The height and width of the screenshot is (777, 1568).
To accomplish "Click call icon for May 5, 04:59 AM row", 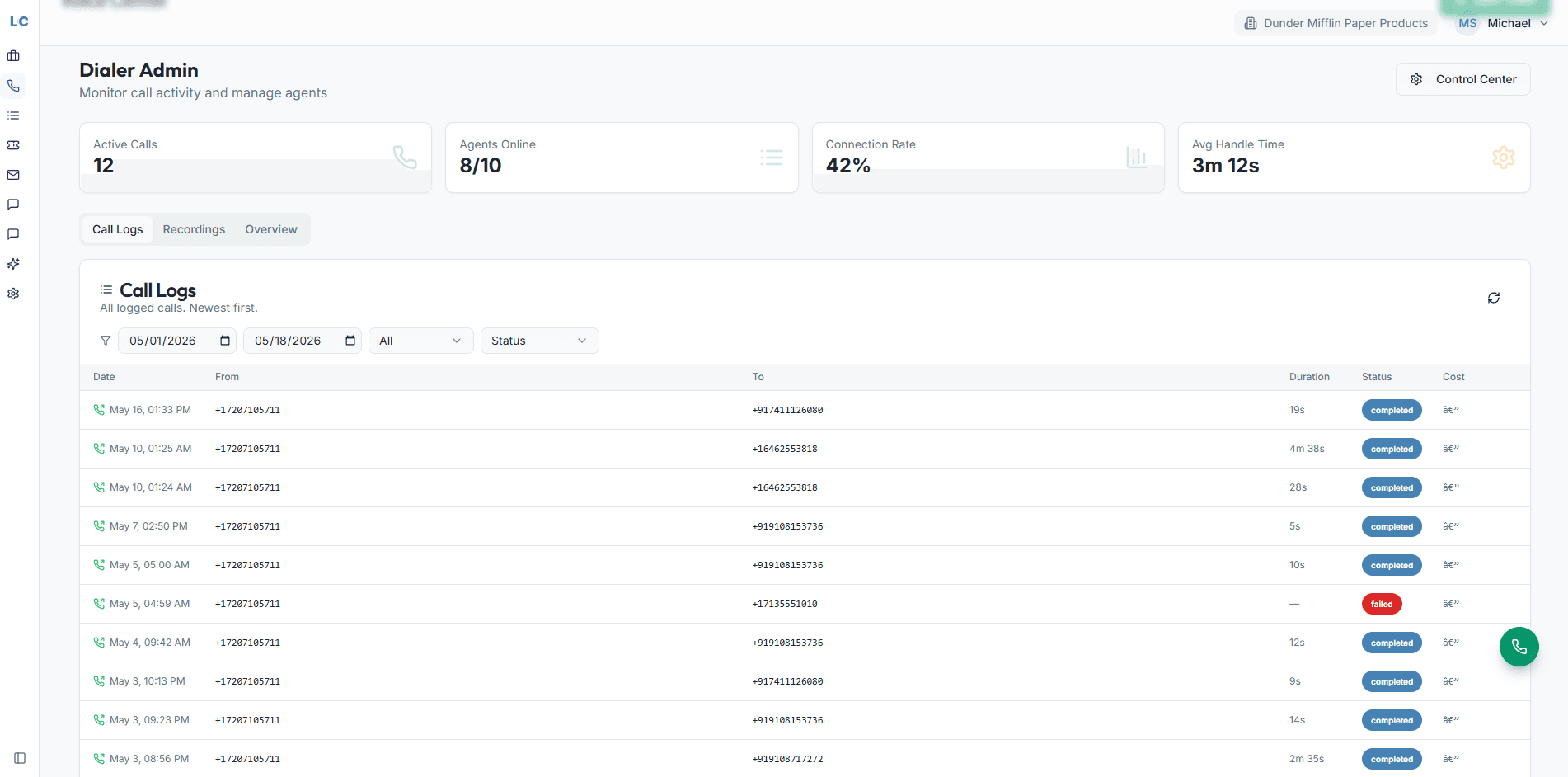I will pos(99,604).
